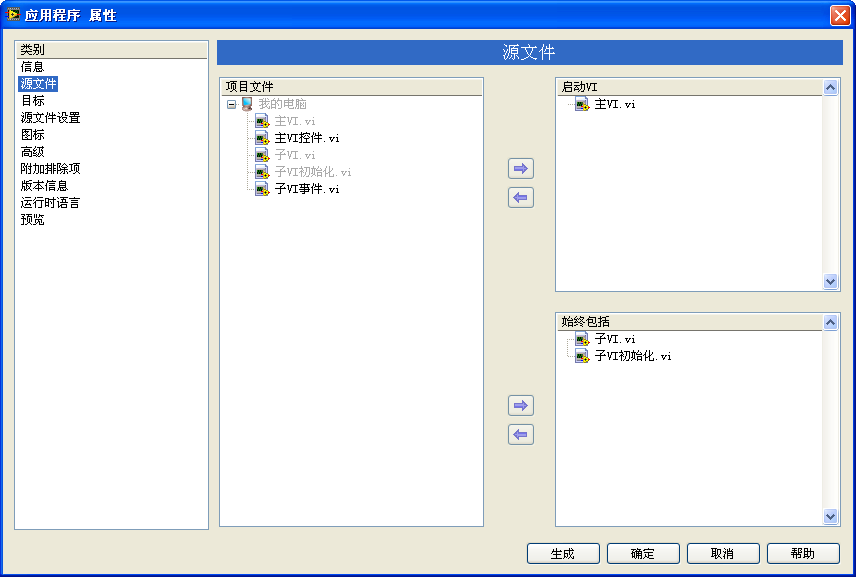The width and height of the screenshot is (856, 577).
Task: Click the 取消 button
Action: (x=722, y=554)
